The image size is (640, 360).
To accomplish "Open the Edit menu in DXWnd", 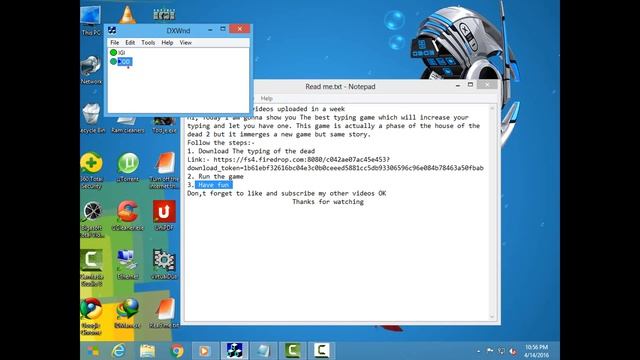I will [x=130, y=42].
